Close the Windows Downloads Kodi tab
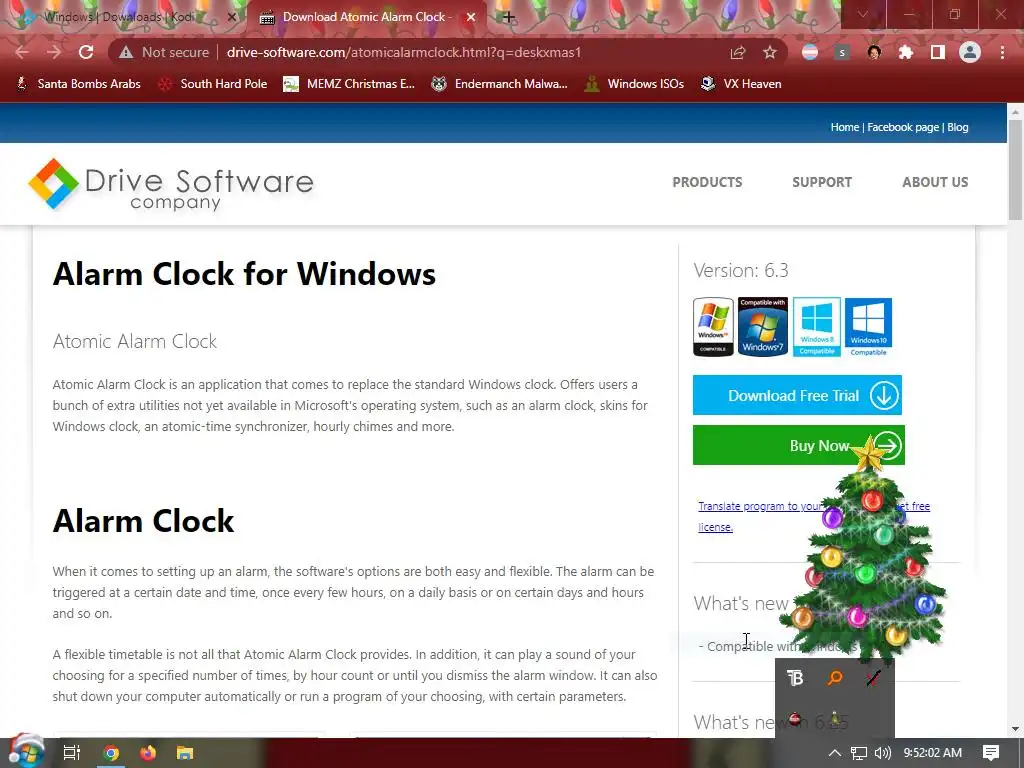The height and width of the screenshot is (768, 1024). click(x=231, y=17)
